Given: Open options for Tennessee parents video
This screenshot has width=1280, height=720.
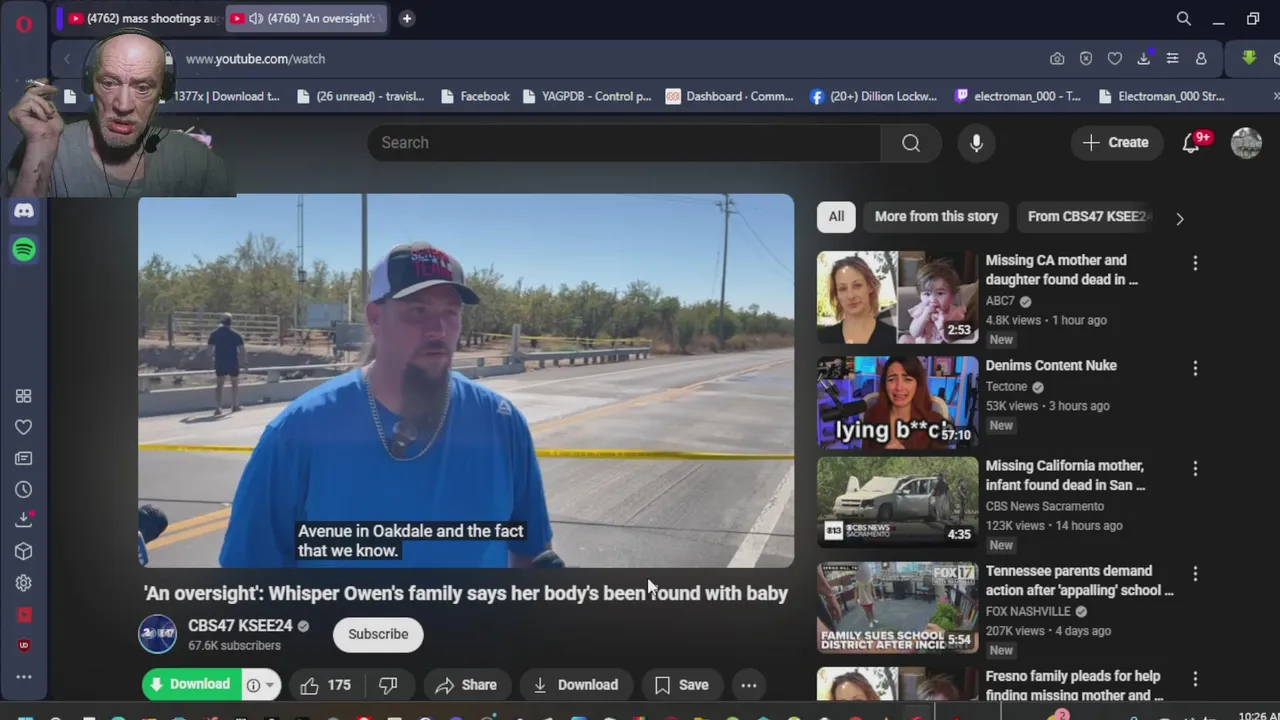Looking at the screenshot, I should pyautogui.click(x=1195, y=573).
